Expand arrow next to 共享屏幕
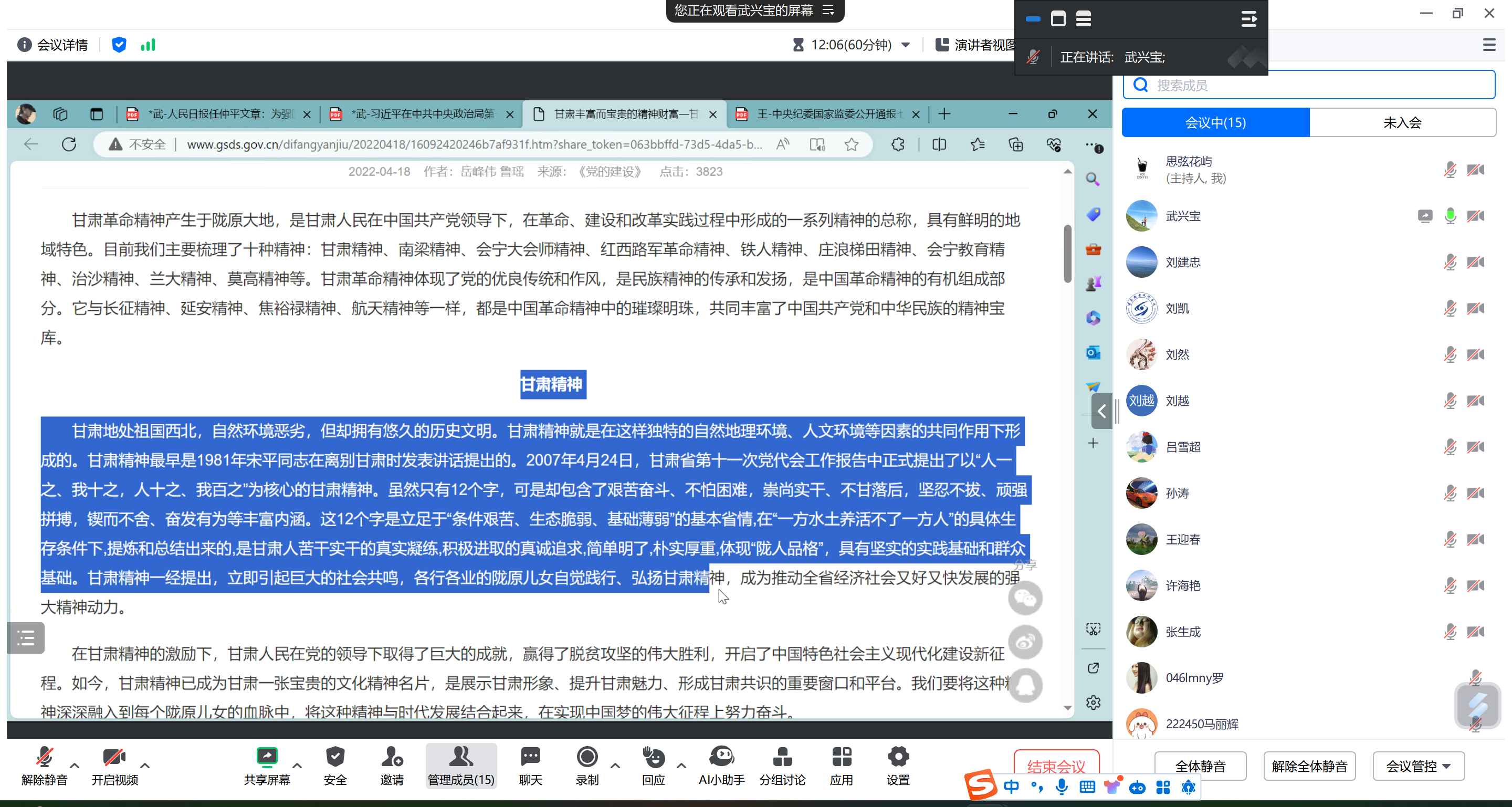Screen dimensions: 1512x807 297,765
